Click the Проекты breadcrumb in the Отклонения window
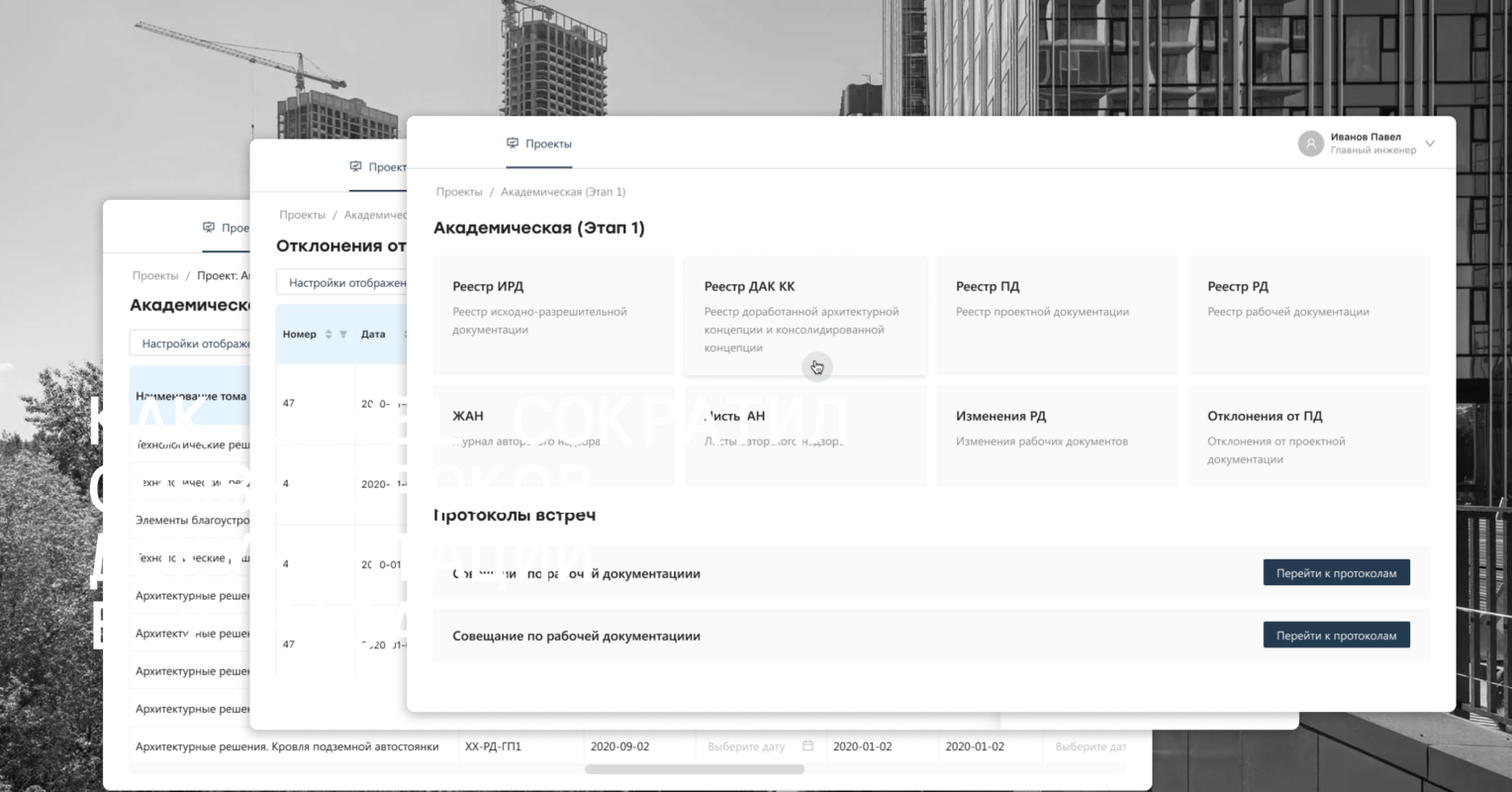Image resolution: width=1512 pixels, height=792 pixels. point(302,215)
